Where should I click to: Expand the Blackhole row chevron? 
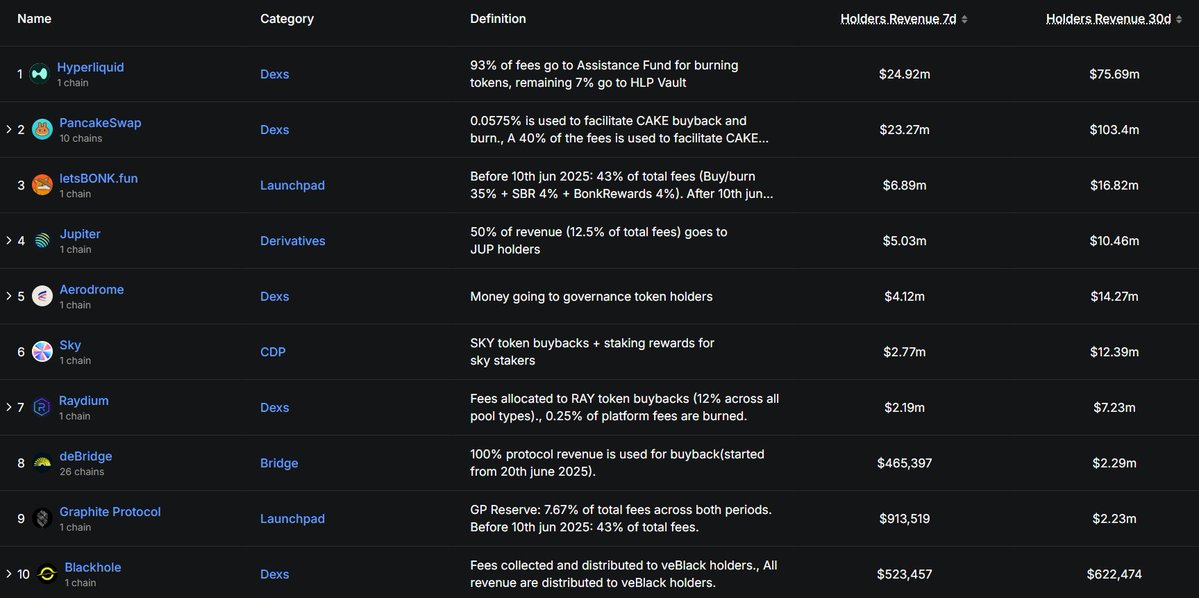8,574
